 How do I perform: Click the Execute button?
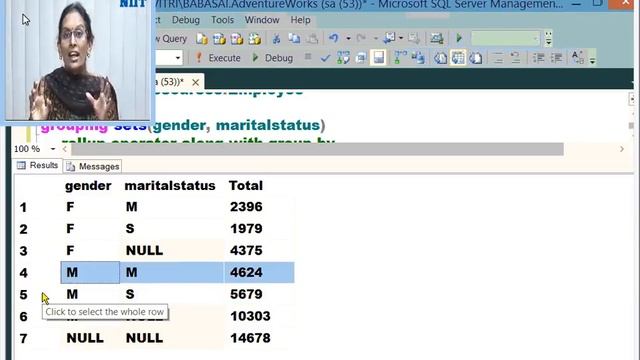pyautogui.click(x=218, y=58)
